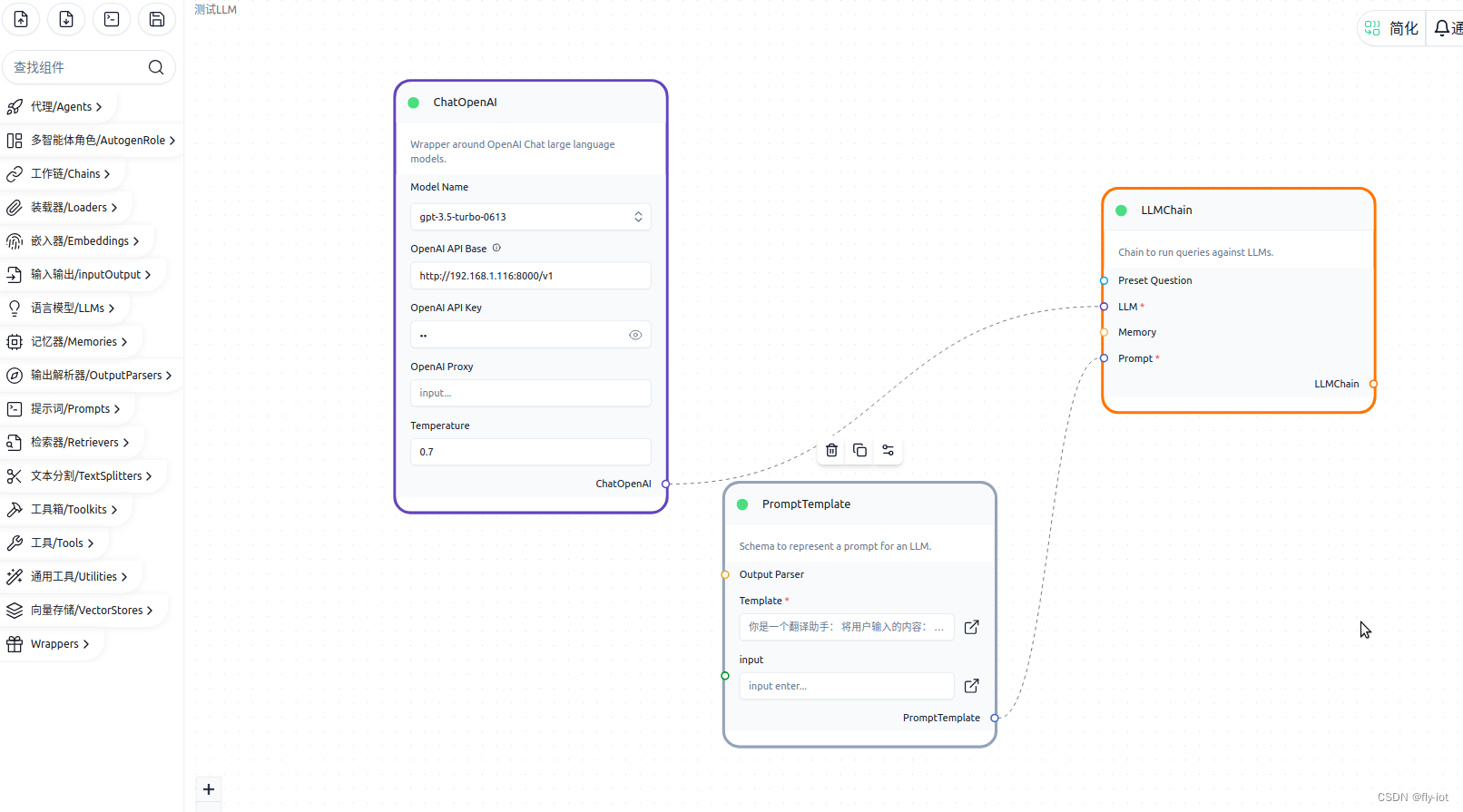Viewport: 1463px width, 812px height.
Task: Click the Memory input handle on LLMChain
Action: [x=1104, y=332]
